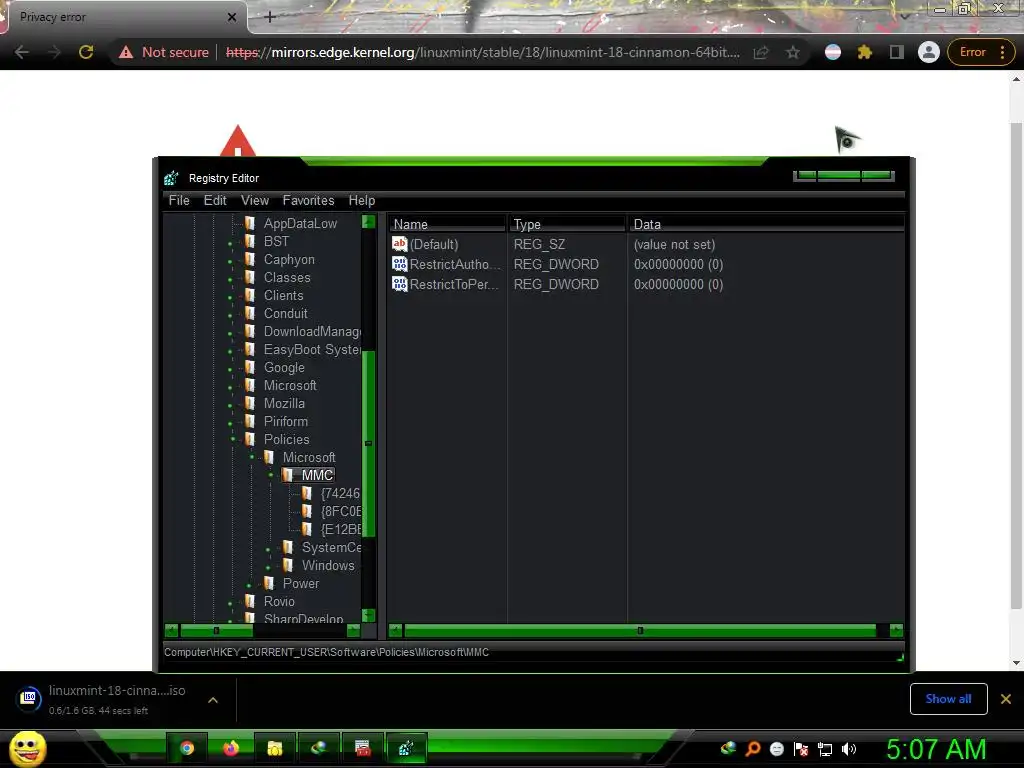Expand the Caphyon registry key

tap(230, 261)
